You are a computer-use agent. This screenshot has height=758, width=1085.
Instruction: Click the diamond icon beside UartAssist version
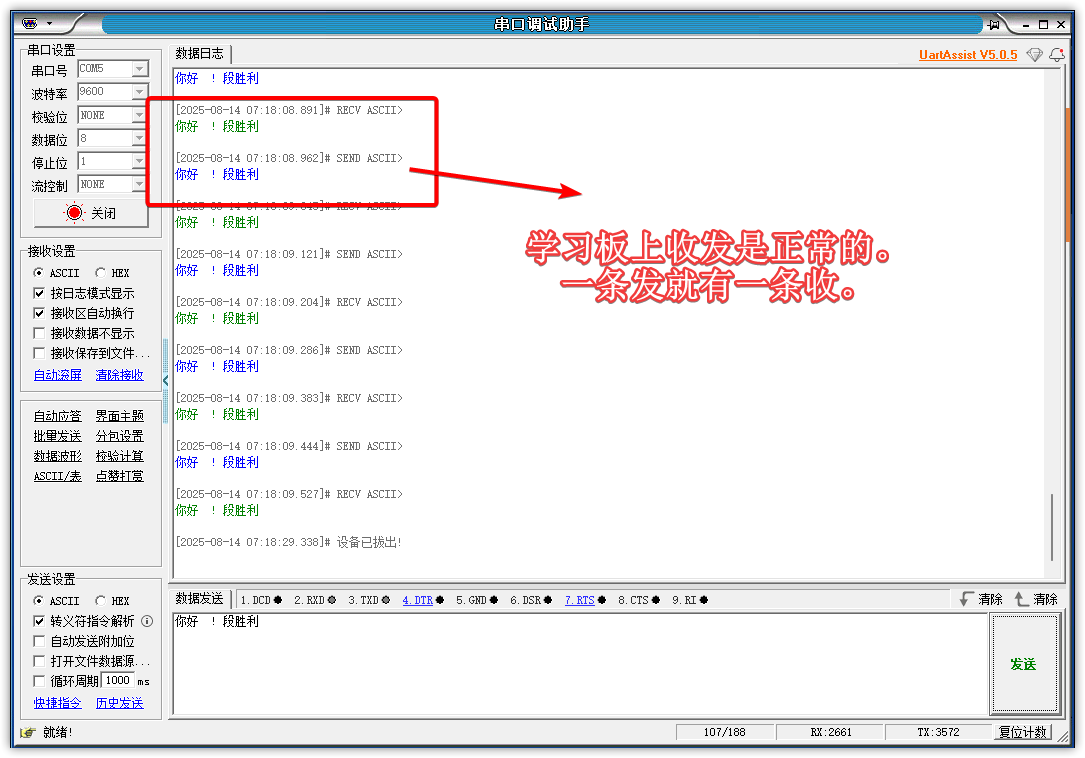pyautogui.click(x=1034, y=55)
